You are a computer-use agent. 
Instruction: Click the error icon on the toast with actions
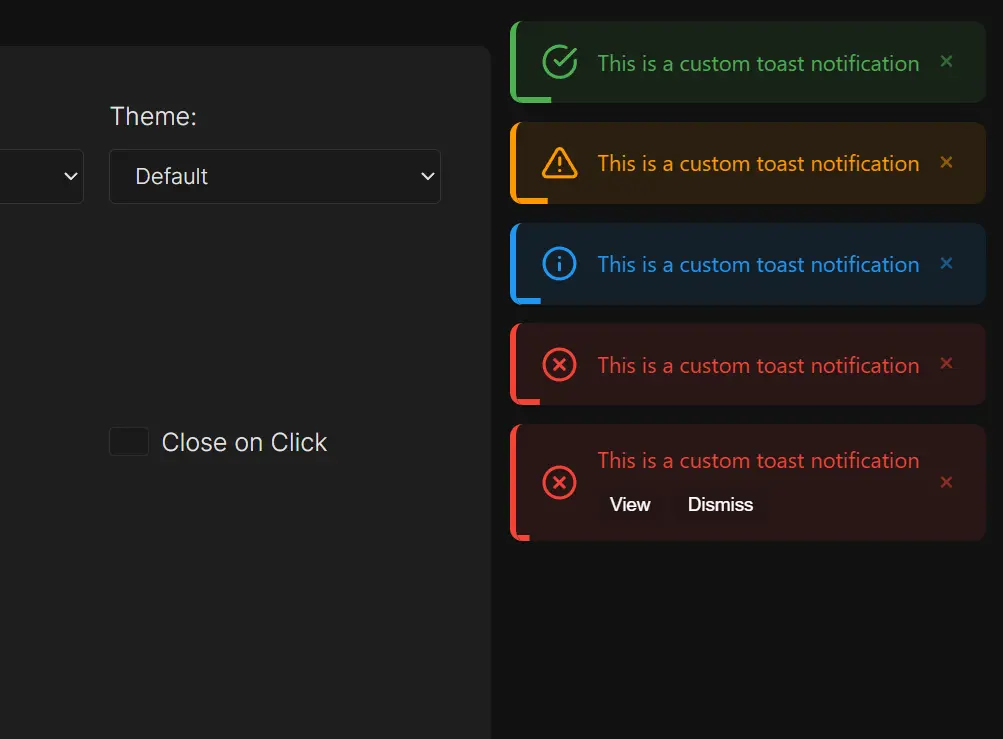(x=559, y=483)
